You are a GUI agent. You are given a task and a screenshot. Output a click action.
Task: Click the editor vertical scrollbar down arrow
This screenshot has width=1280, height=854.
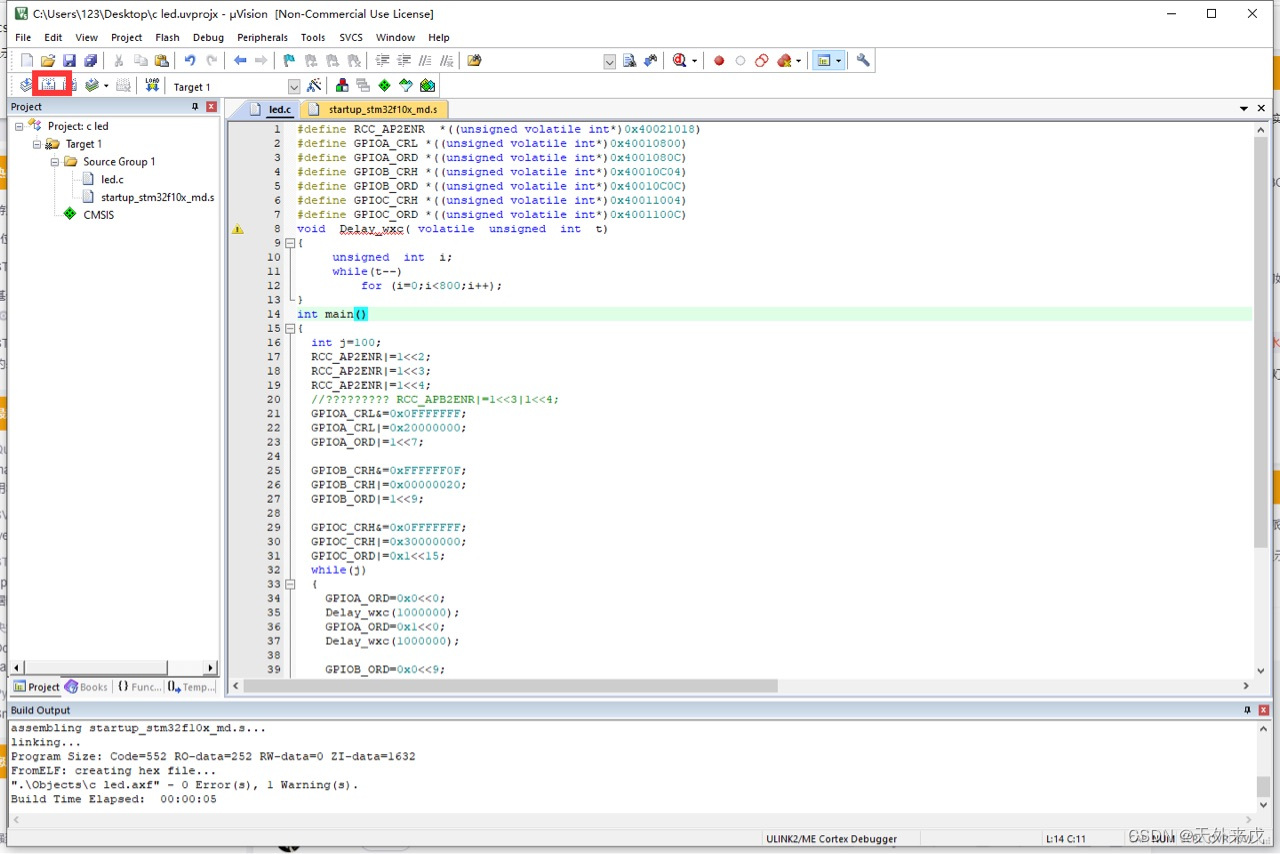(1261, 671)
